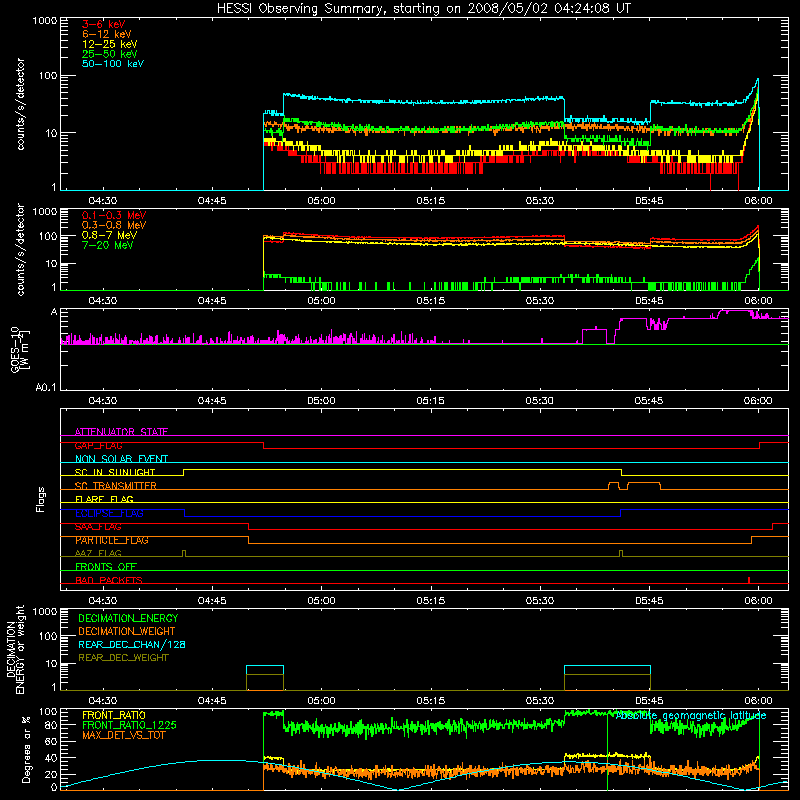Click the DECIMATION_WEIGHT legend entry

[x=127, y=631]
